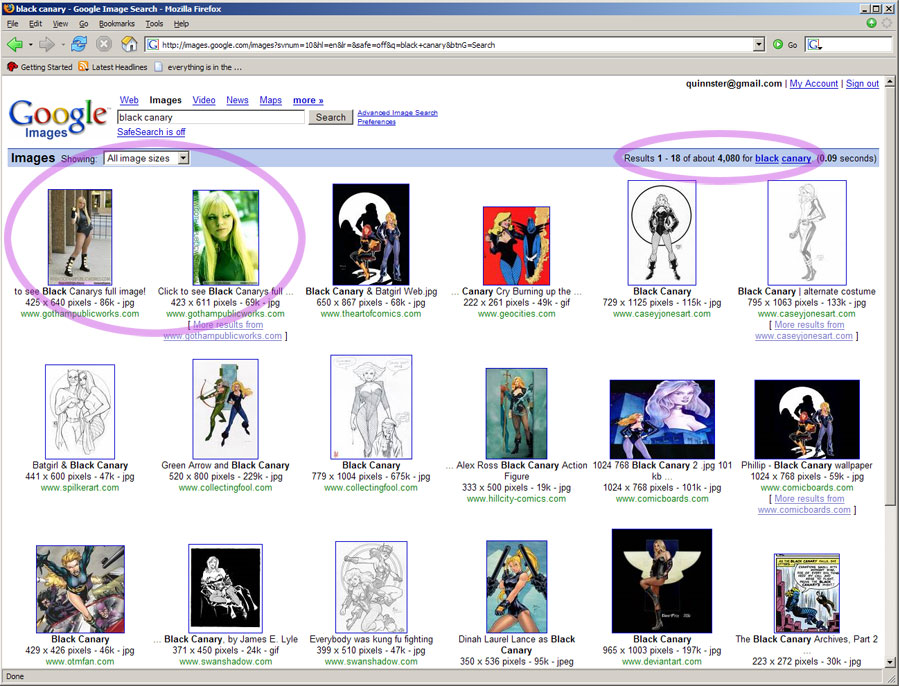Open the Preferences link
This screenshot has width=900, height=686.
tap(377, 122)
